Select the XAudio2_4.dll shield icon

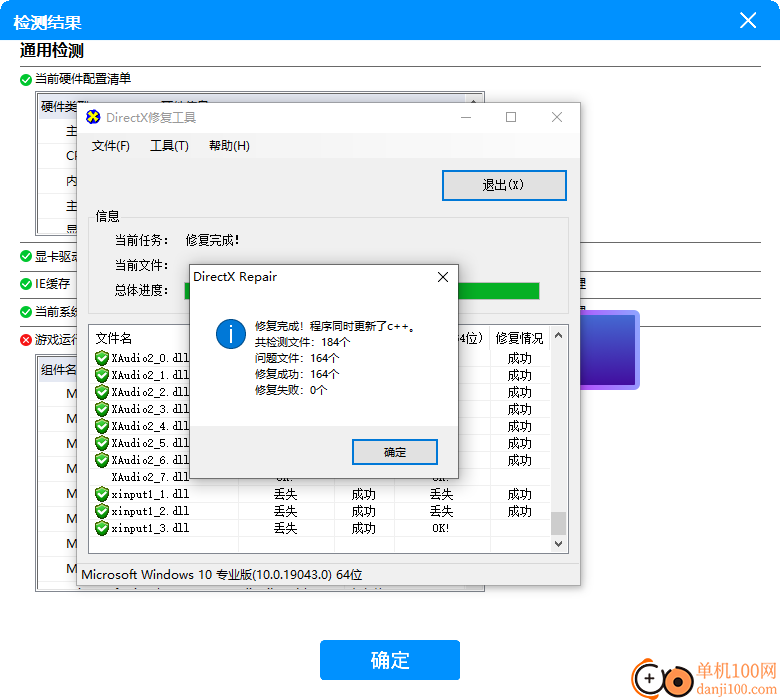101,426
